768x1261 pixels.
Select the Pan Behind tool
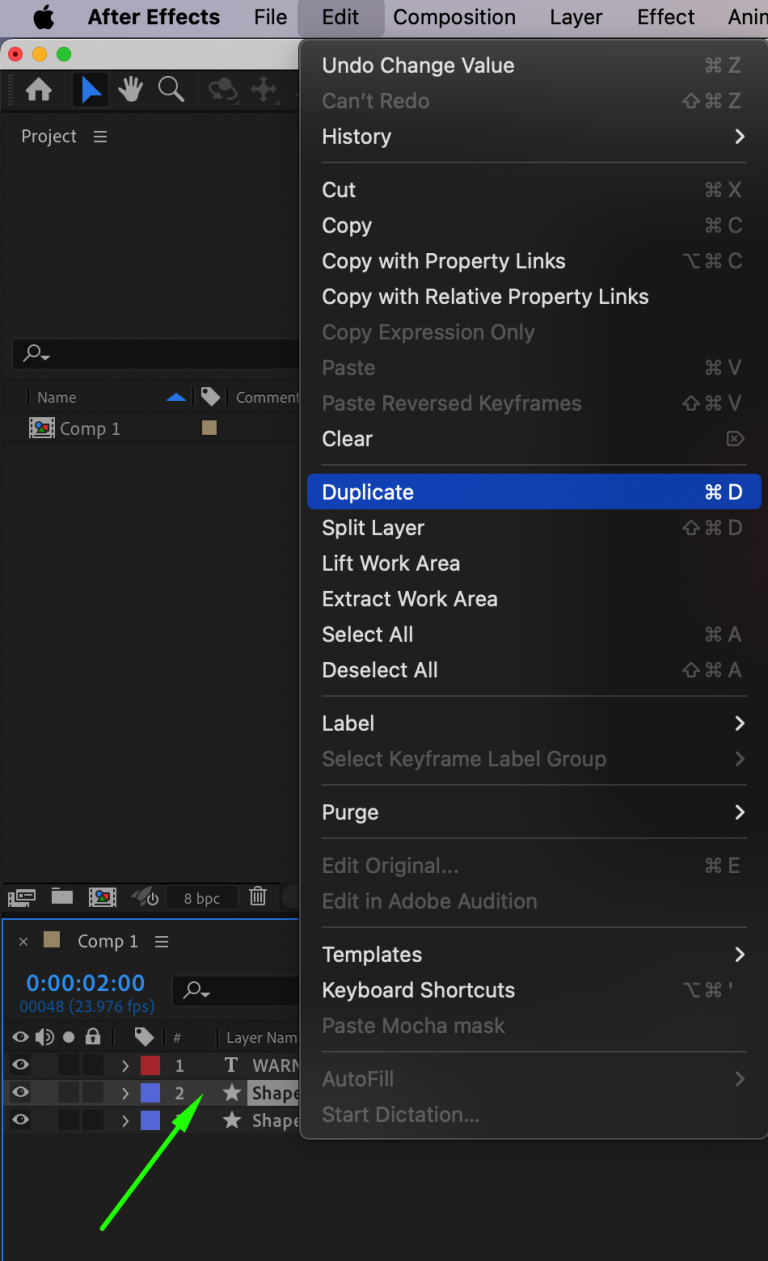[265, 91]
